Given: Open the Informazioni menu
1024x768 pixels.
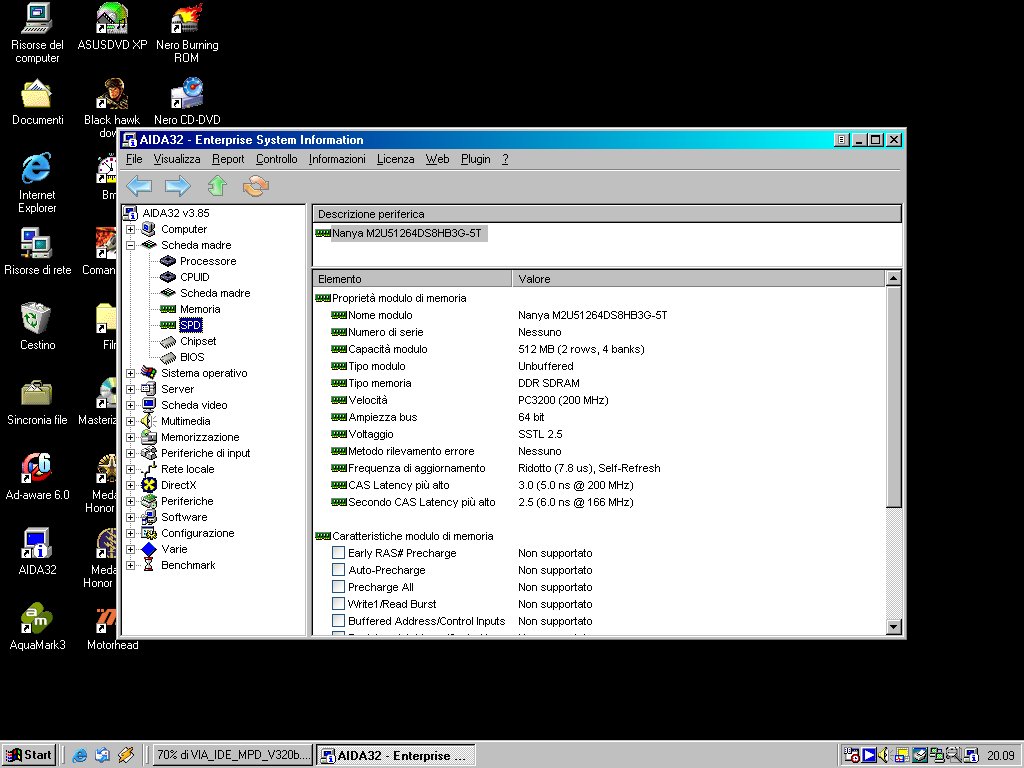Looking at the screenshot, I should point(337,159).
